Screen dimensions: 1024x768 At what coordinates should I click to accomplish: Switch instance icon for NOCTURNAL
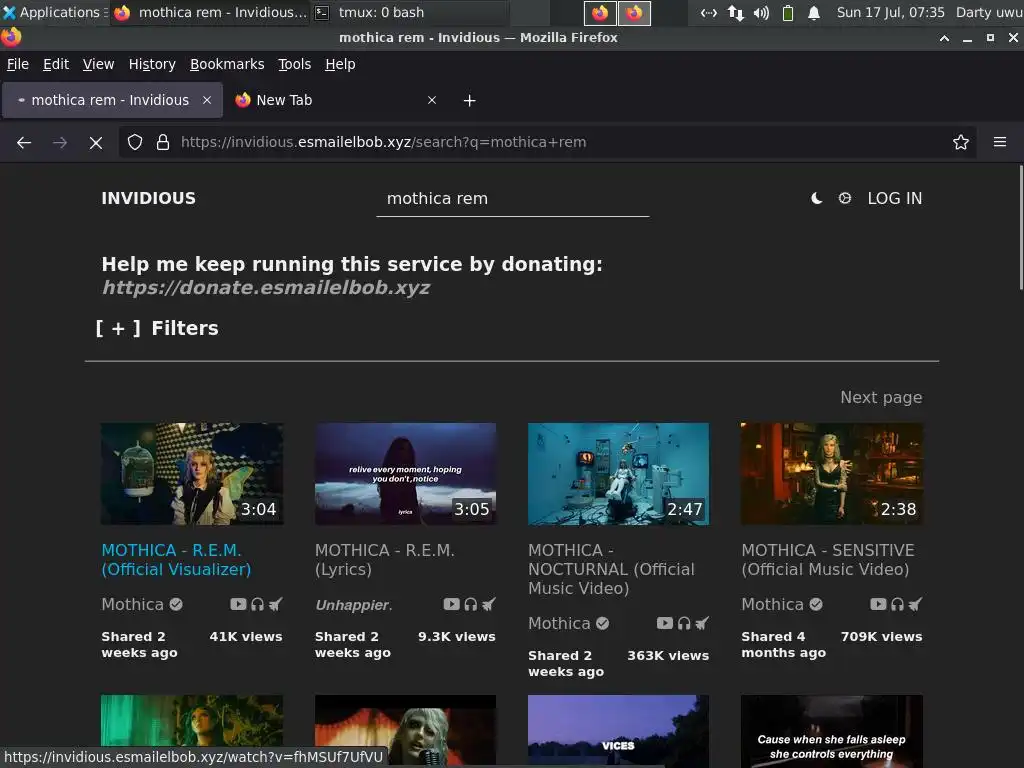coord(702,623)
